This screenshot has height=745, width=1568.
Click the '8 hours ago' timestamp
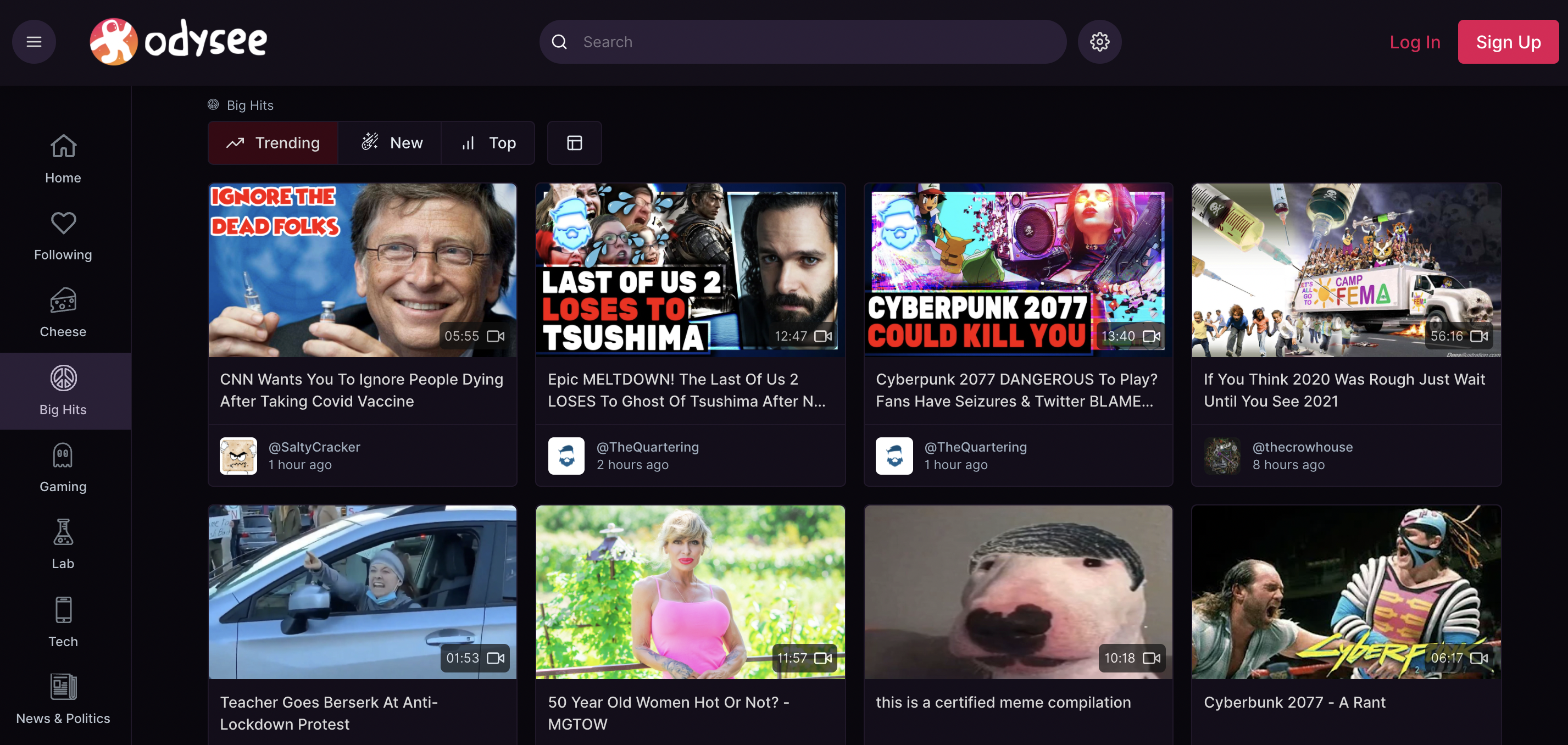click(1288, 465)
